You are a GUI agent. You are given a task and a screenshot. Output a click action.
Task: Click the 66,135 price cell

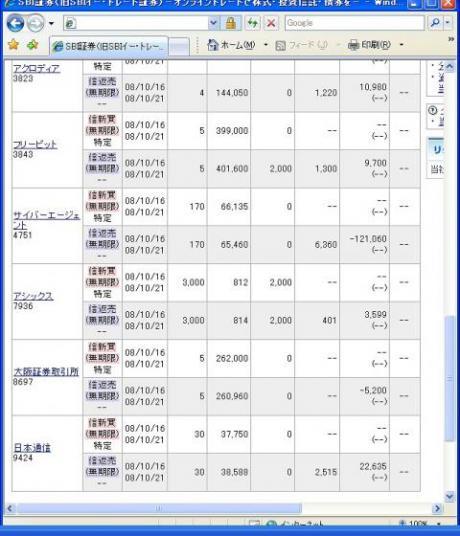[234, 206]
